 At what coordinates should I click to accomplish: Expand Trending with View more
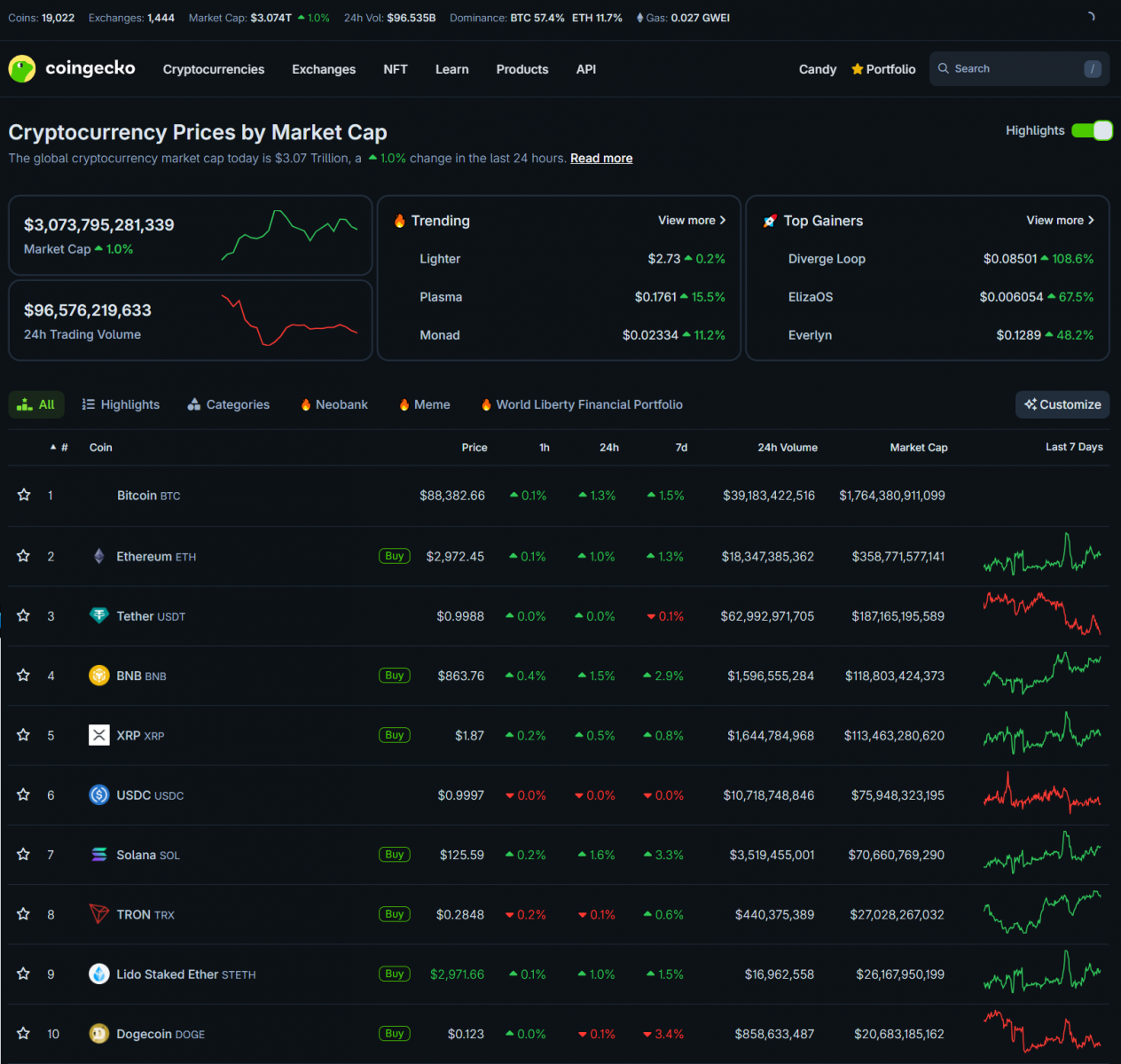pyautogui.click(x=692, y=220)
